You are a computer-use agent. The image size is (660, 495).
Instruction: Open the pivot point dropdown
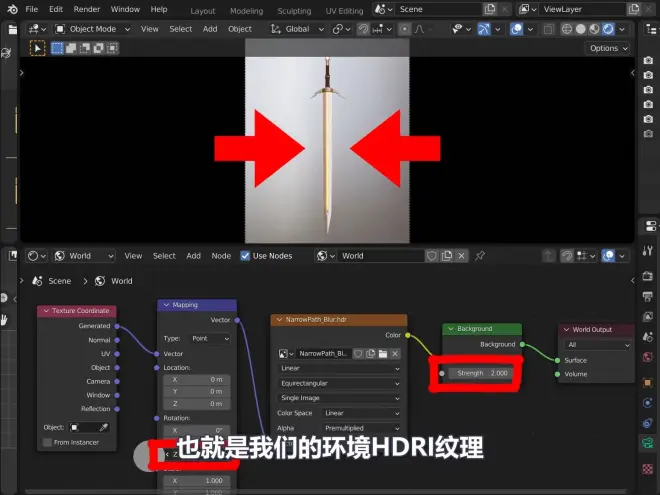pyautogui.click(x=341, y=29)
